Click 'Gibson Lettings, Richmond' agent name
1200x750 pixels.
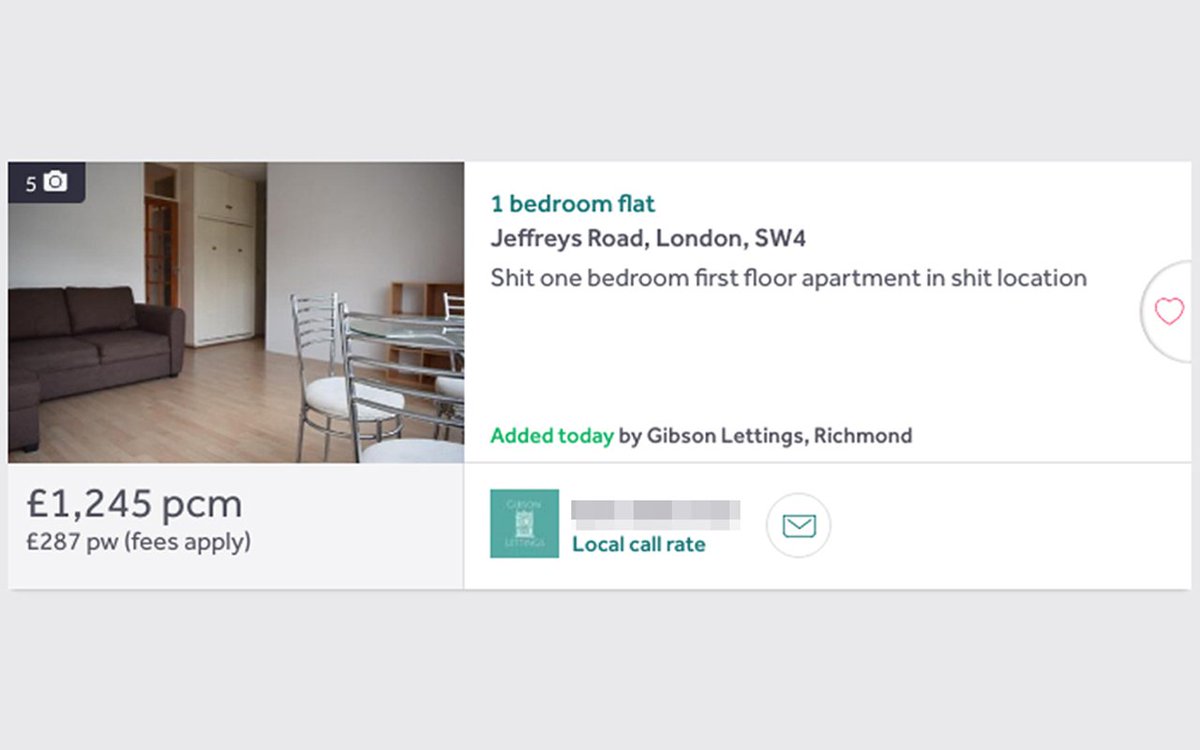pos(779,436)
